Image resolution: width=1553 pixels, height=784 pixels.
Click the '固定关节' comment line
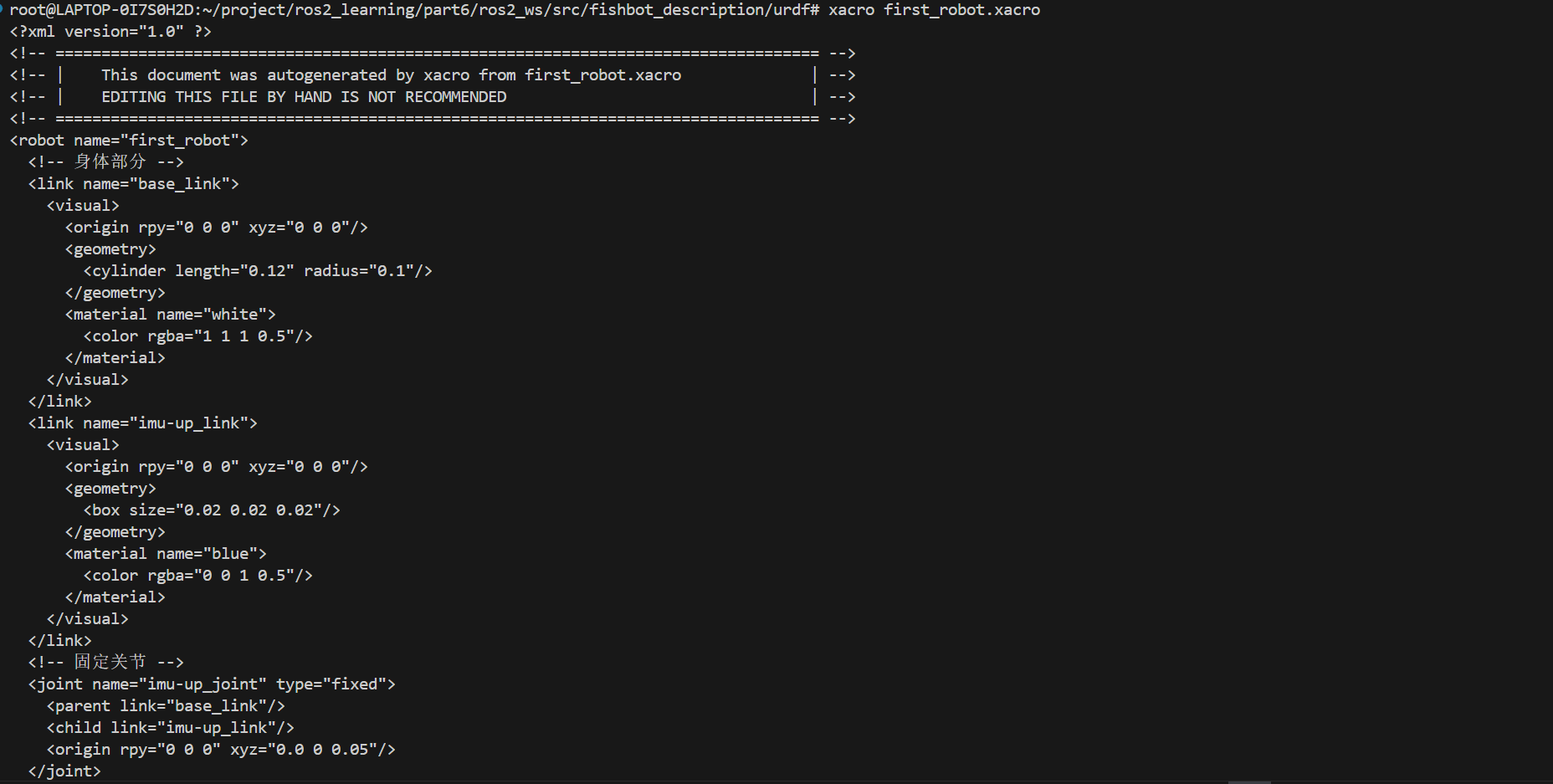[106, 663]
